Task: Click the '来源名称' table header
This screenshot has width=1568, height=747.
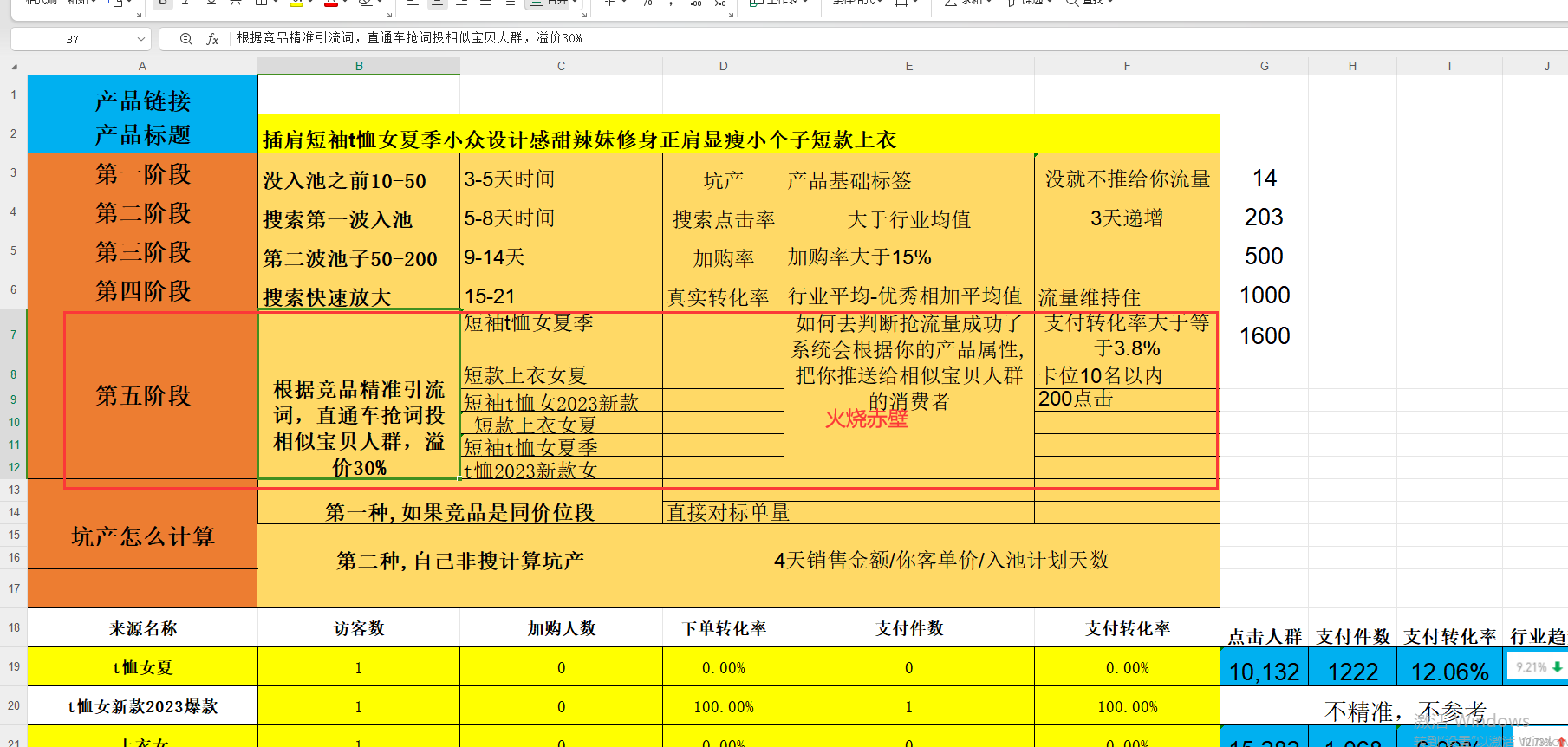Action: [x=142, y=627]
